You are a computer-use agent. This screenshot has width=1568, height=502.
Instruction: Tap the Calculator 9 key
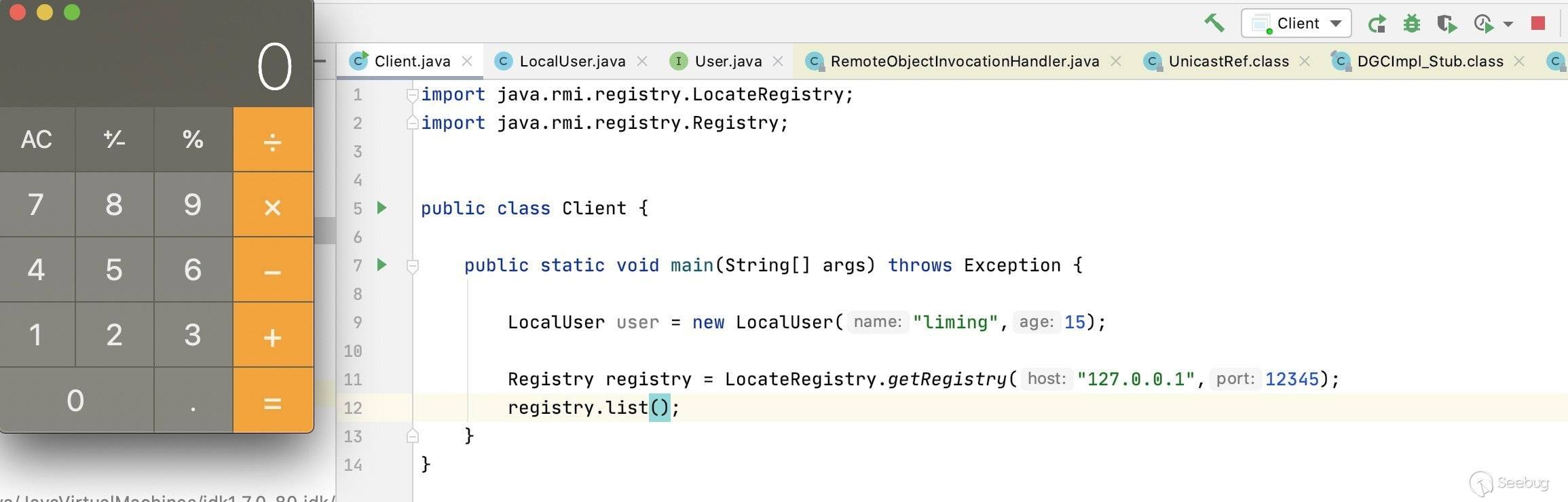click(x=193, y=204)
